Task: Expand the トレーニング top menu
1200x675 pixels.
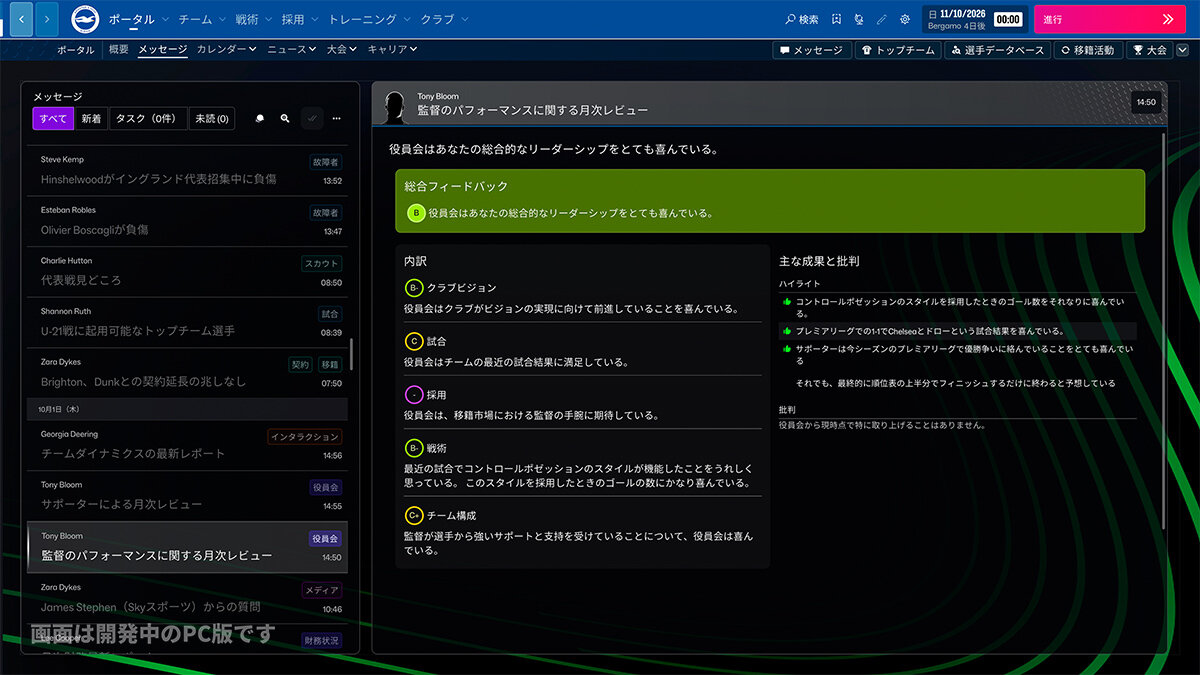Action: click(x=369, y=19)
